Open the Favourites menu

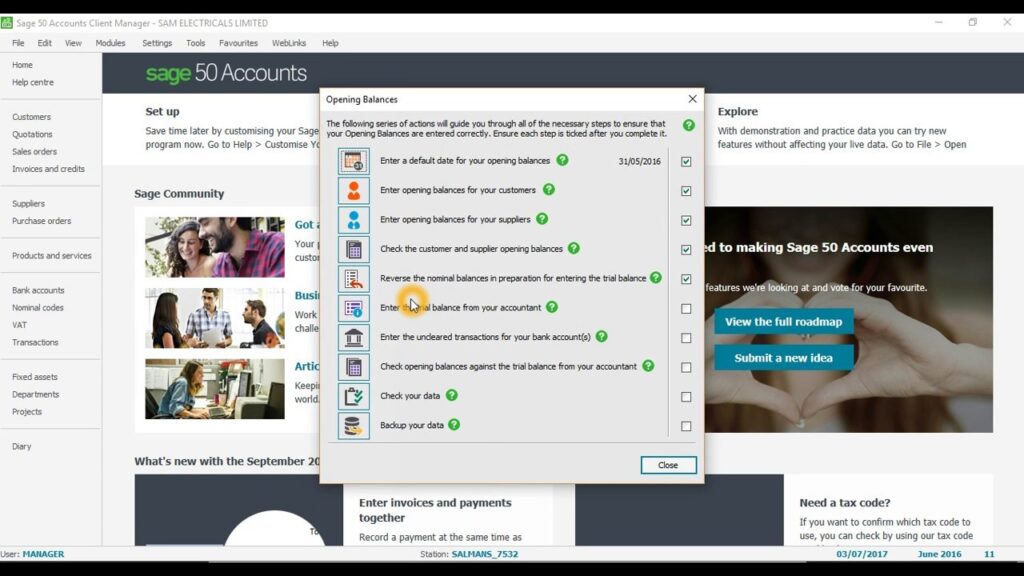[x=238, y=43]
